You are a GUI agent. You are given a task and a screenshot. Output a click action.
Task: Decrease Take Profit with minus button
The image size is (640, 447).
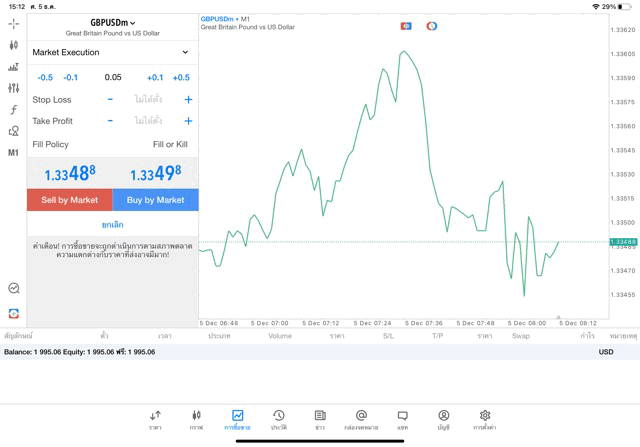click(x=110, y=121)
